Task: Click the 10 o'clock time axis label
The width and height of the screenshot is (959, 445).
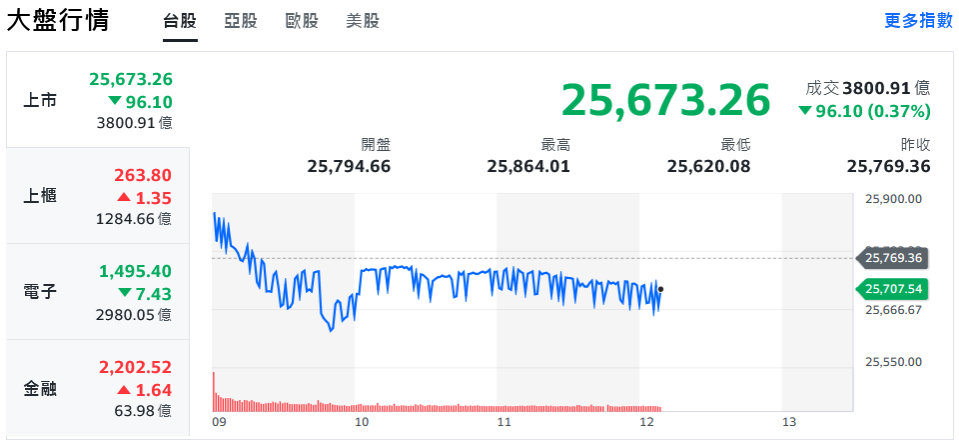Action: (x=362, y=423)
